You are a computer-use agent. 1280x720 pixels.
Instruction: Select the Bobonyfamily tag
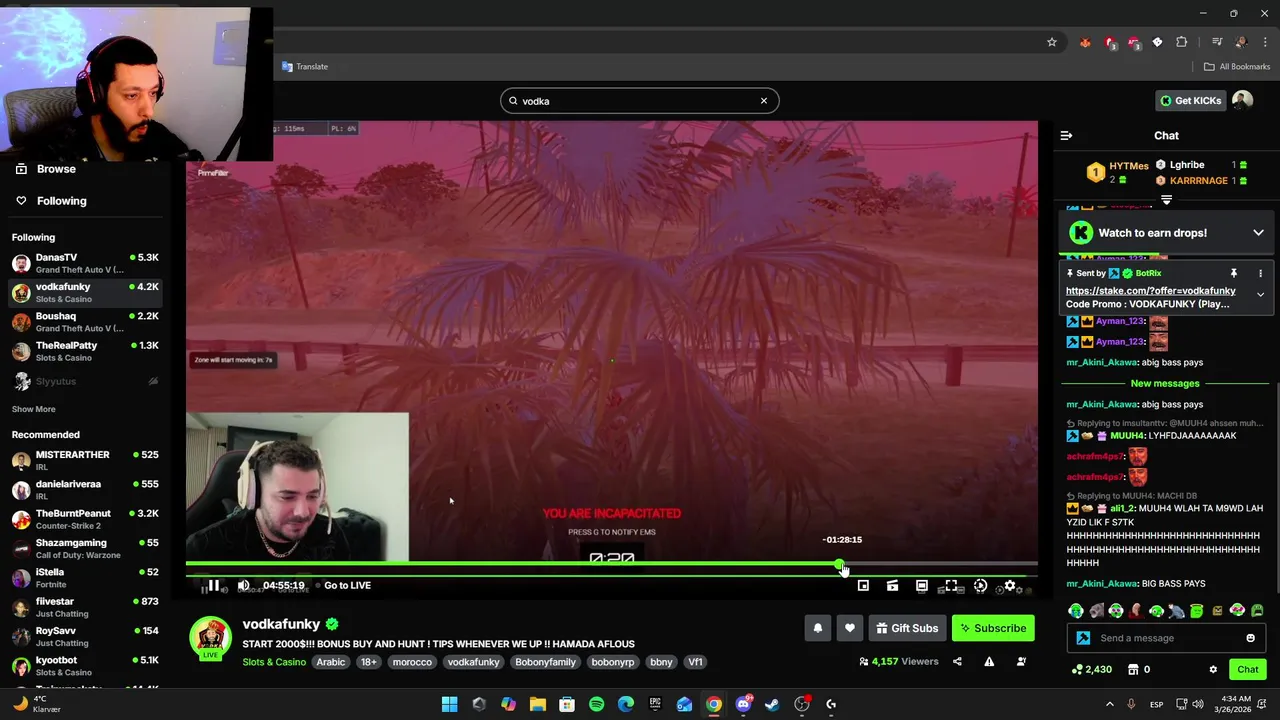[545, 662]
